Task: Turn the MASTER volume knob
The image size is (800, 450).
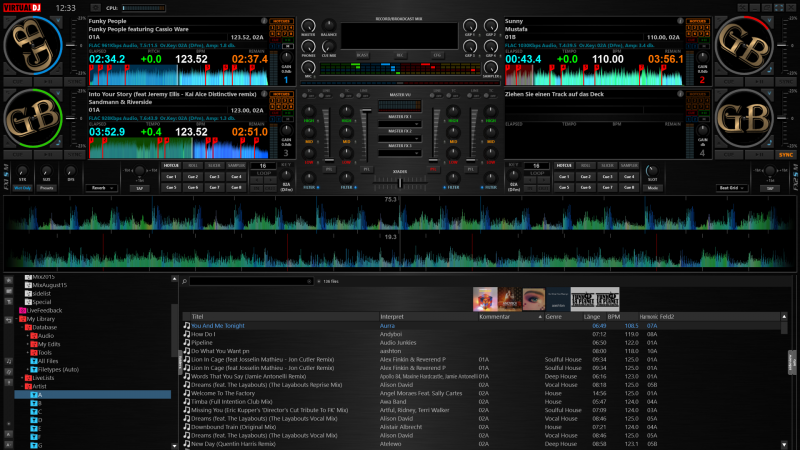Action: click(308, 26)
